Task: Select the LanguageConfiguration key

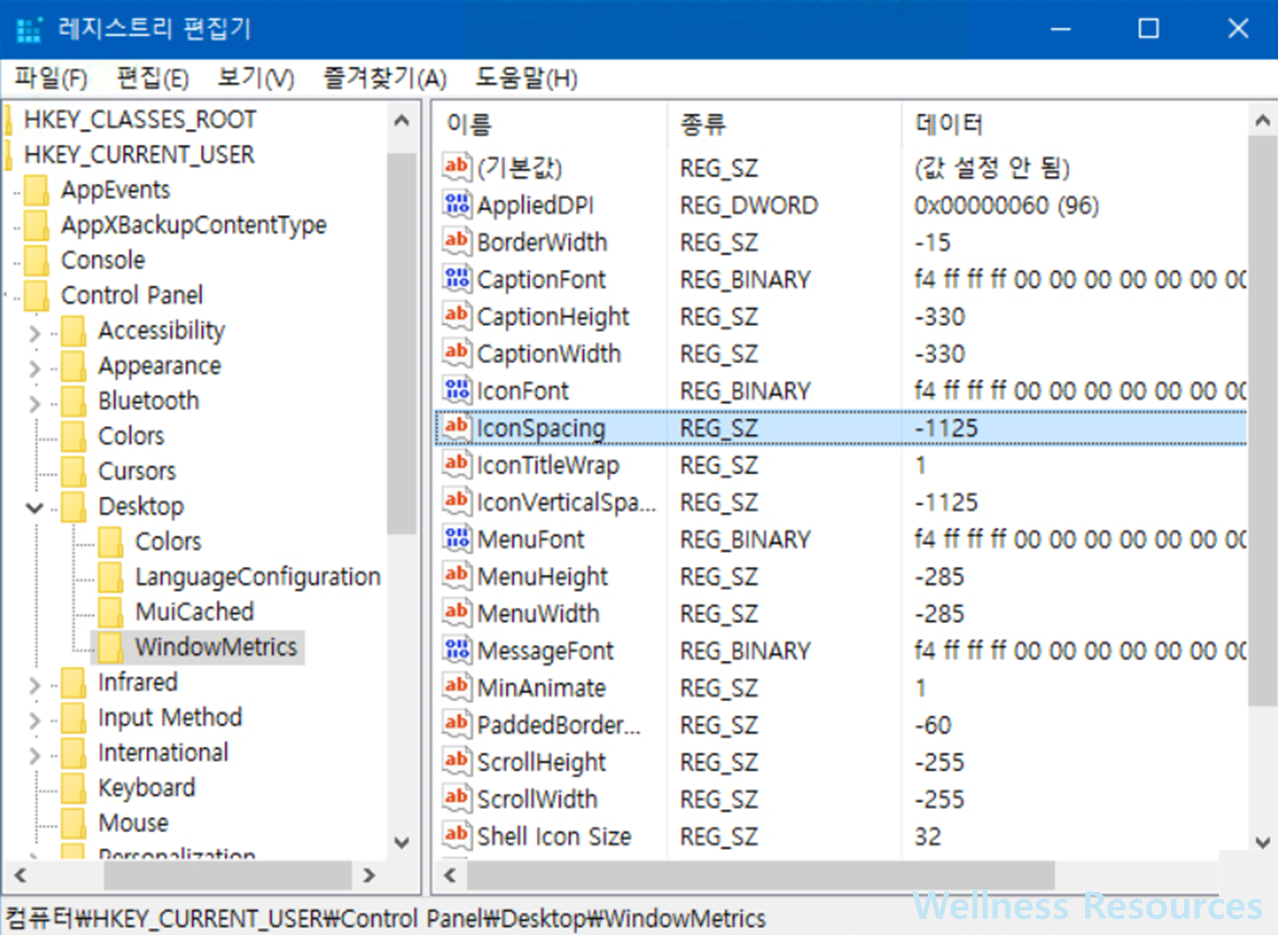Action: (258, 577)
